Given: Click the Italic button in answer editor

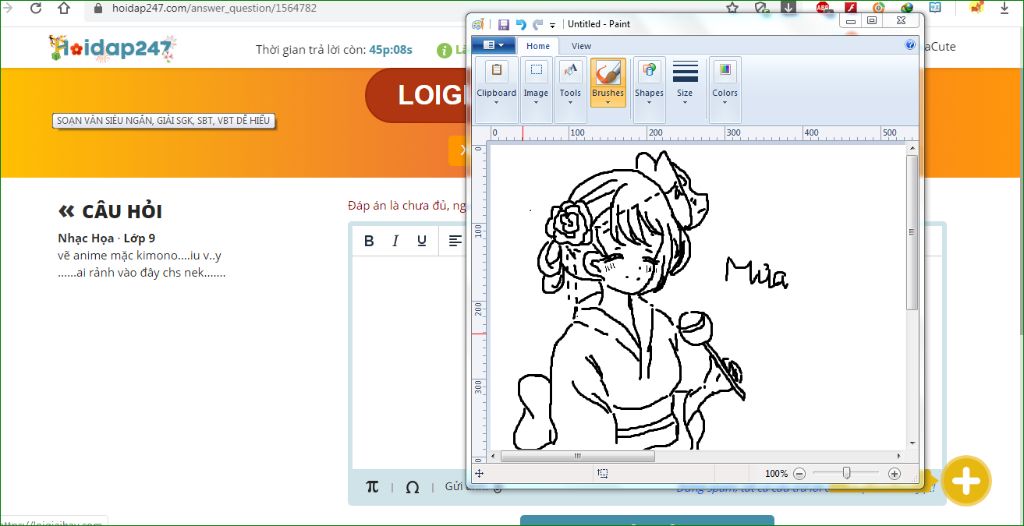Looking at the screenshot, I should (x=395, y=240).
